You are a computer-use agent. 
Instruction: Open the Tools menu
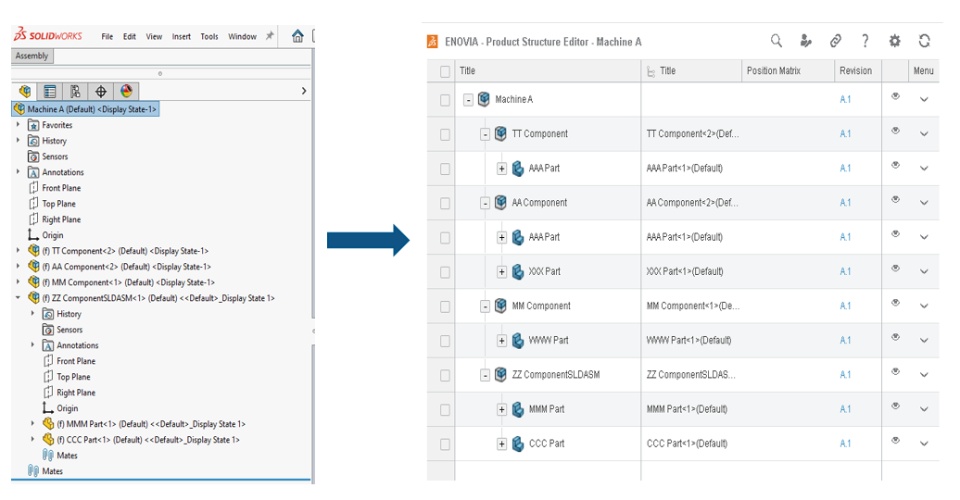[209, 37]
